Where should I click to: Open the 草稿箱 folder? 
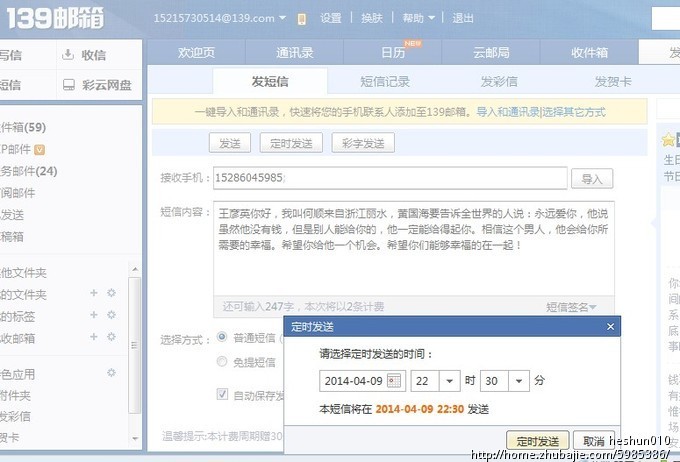[11, 236]
